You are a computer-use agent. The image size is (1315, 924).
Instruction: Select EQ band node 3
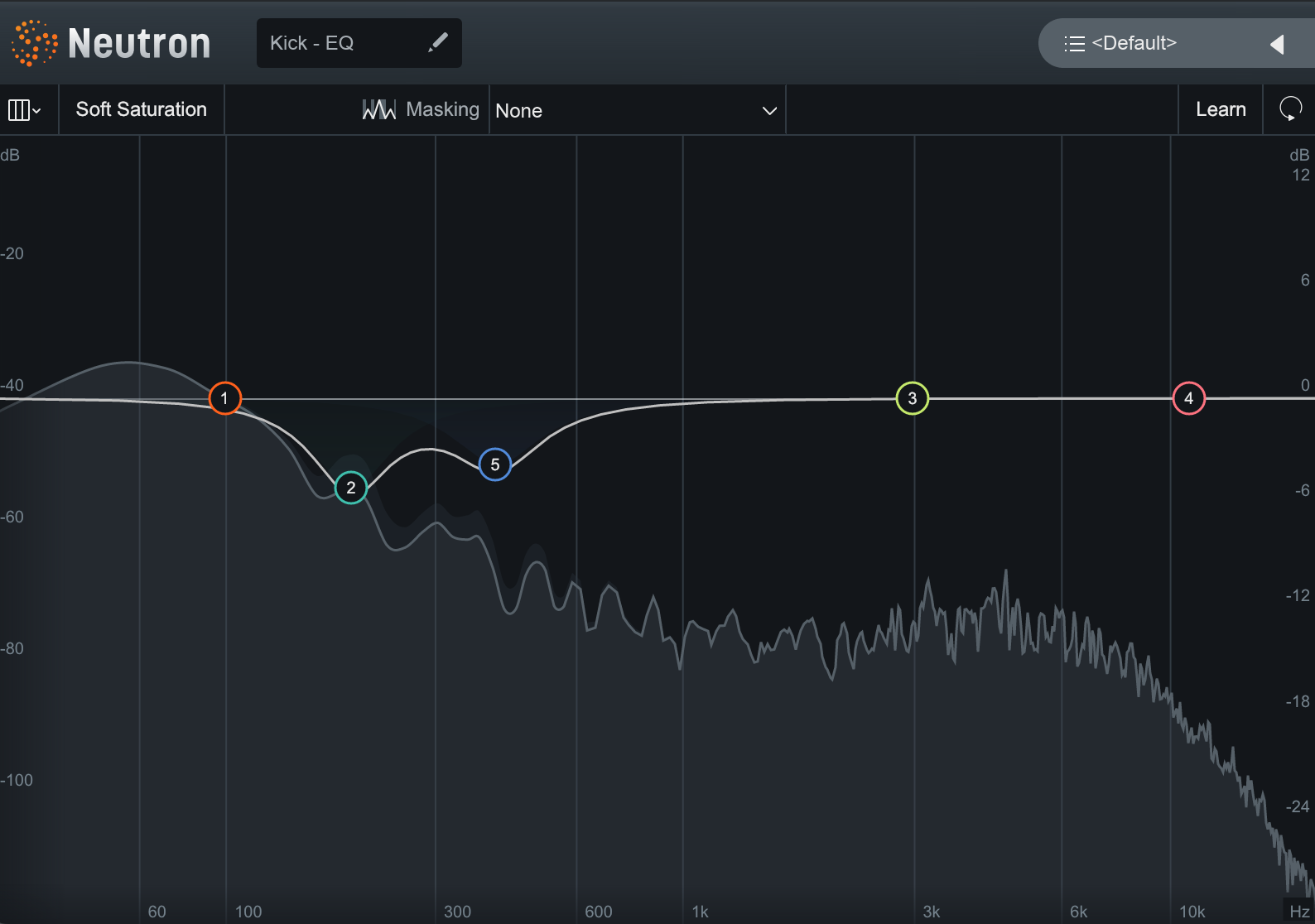912,398
